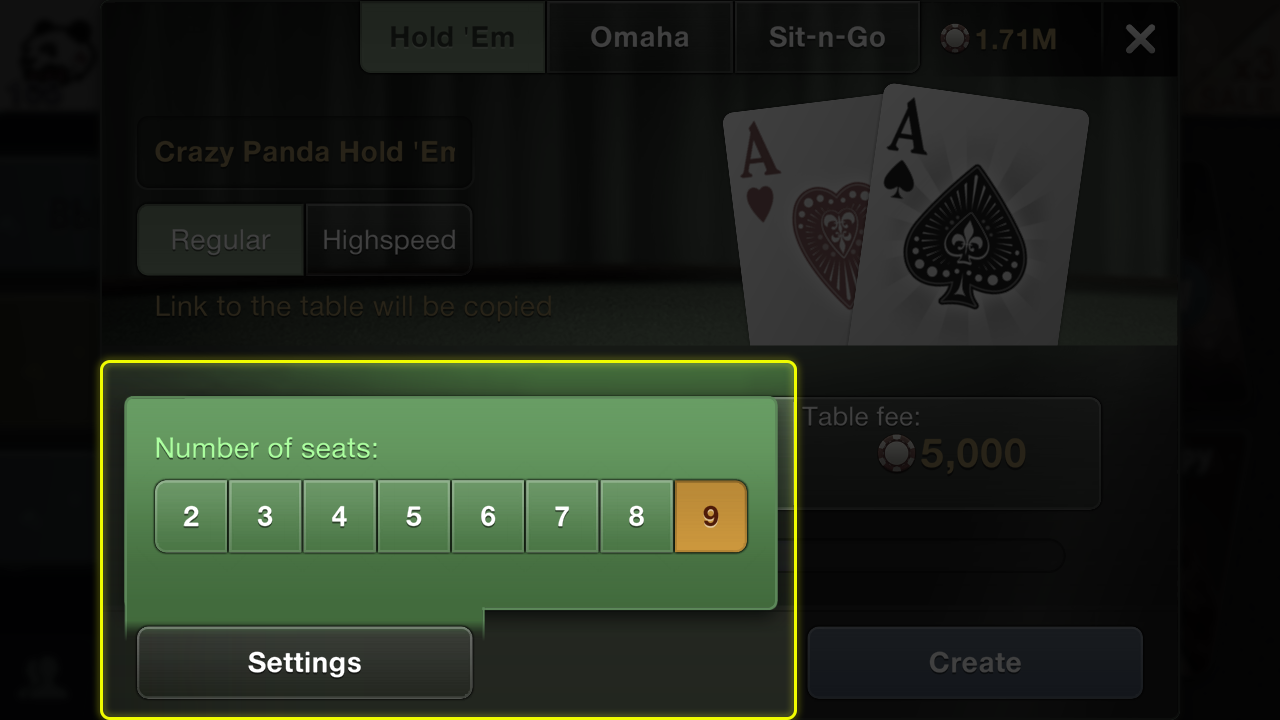The width and height of the screenshot is (1280, 720).
Task: Tap the chip balance icon
Action: [955, 39]
